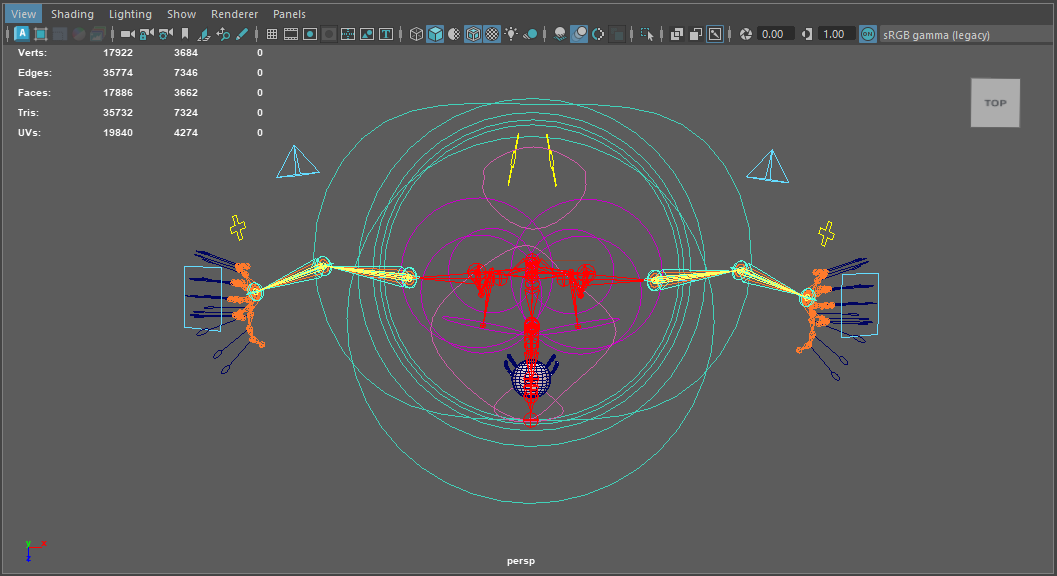Open the Renderer menu

pos(234,14)
